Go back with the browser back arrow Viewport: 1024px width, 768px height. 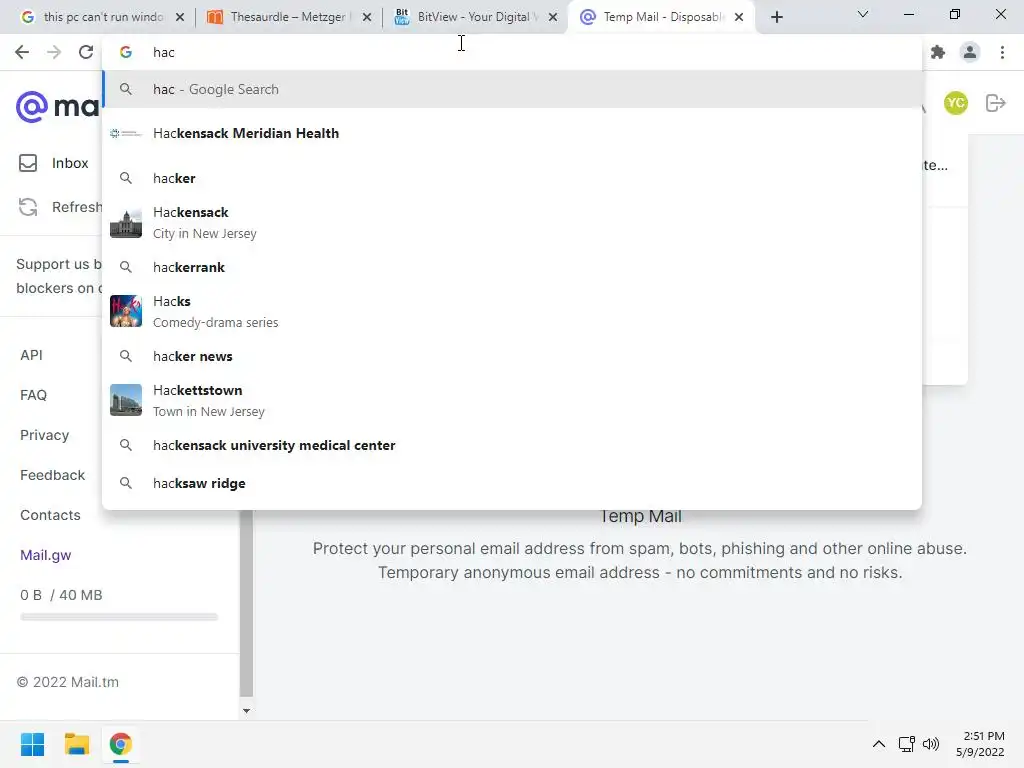(22, 52)
